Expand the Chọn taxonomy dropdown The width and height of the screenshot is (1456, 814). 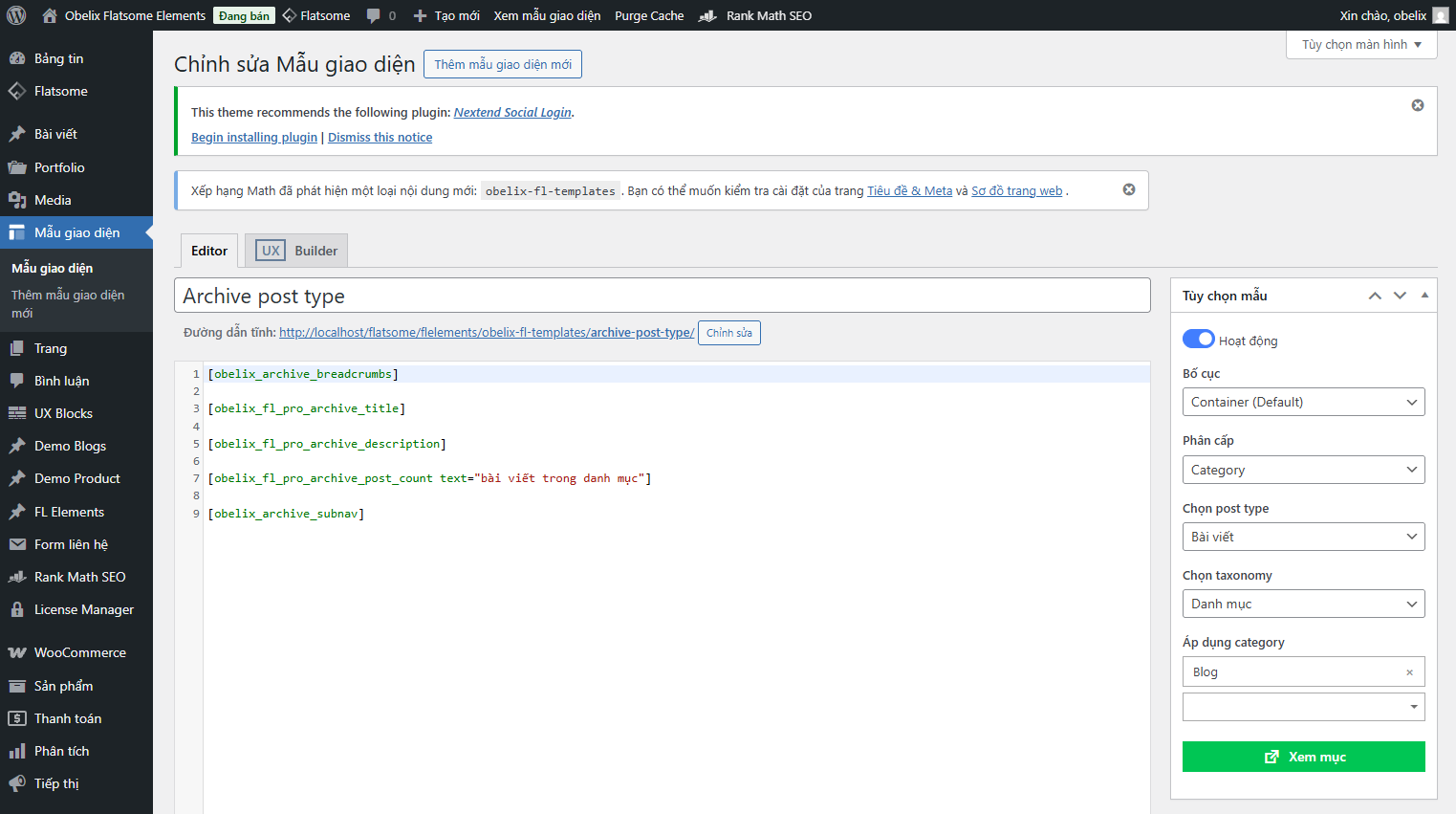point(1303,604)
